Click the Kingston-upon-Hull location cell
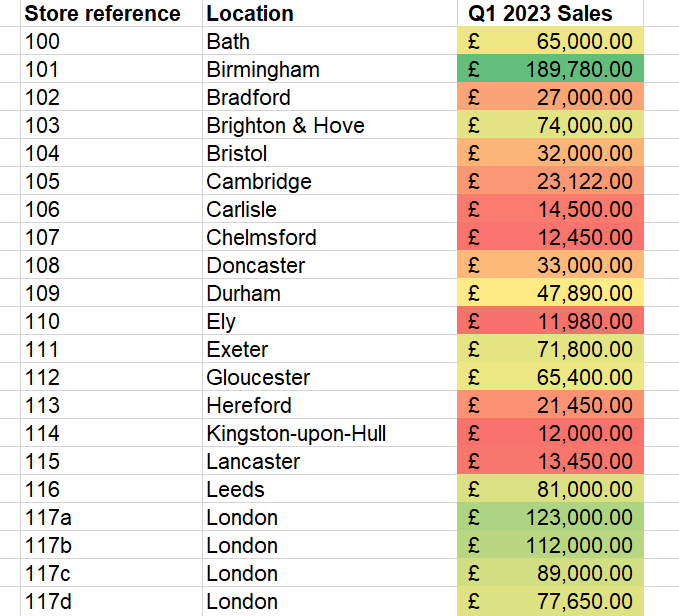This screenshot has width=679, height=616. pos(296,434)
